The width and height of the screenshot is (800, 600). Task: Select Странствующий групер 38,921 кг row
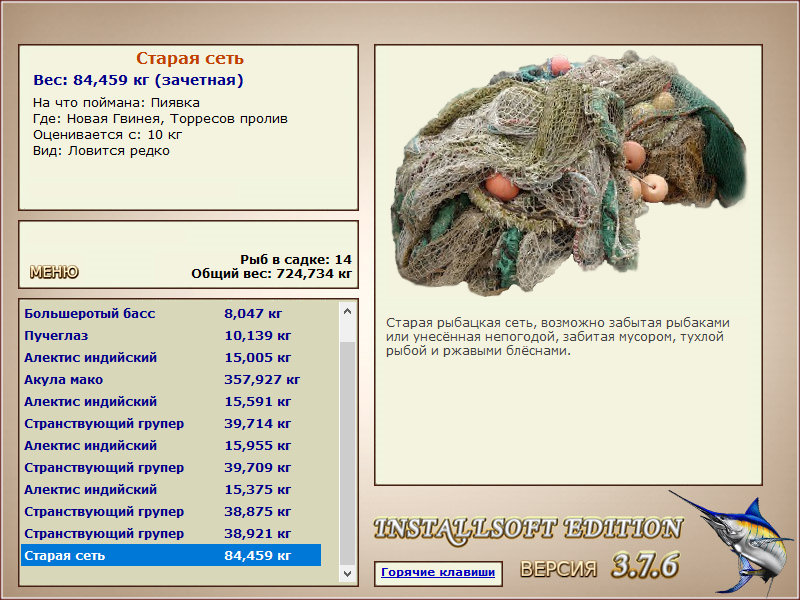171,533
